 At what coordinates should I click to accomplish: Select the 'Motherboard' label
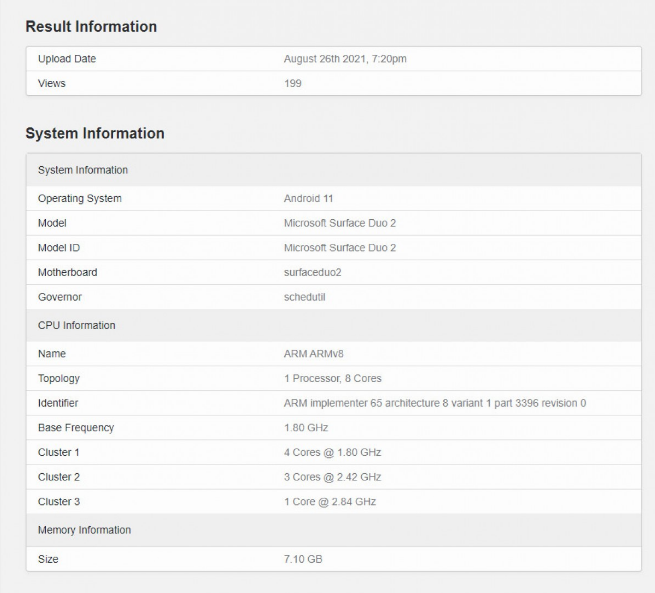point(68,272)
